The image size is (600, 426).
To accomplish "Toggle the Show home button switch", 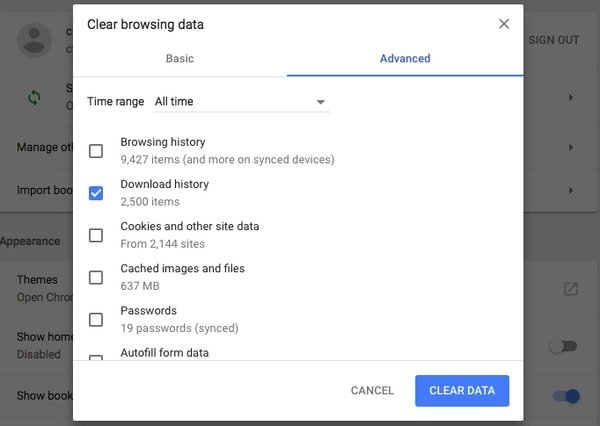I will (x=564, y=346).
